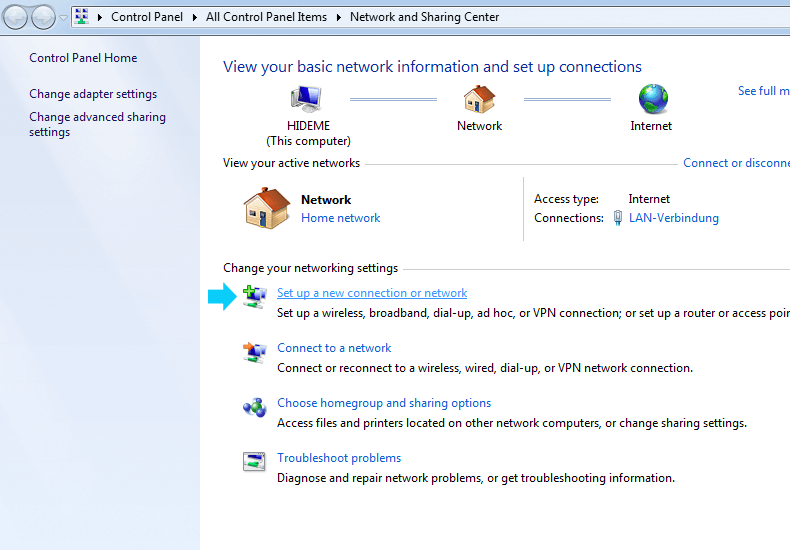Click the Access type Internet value
This screenshot has width=791, height=551.
[x=649, y=199]
